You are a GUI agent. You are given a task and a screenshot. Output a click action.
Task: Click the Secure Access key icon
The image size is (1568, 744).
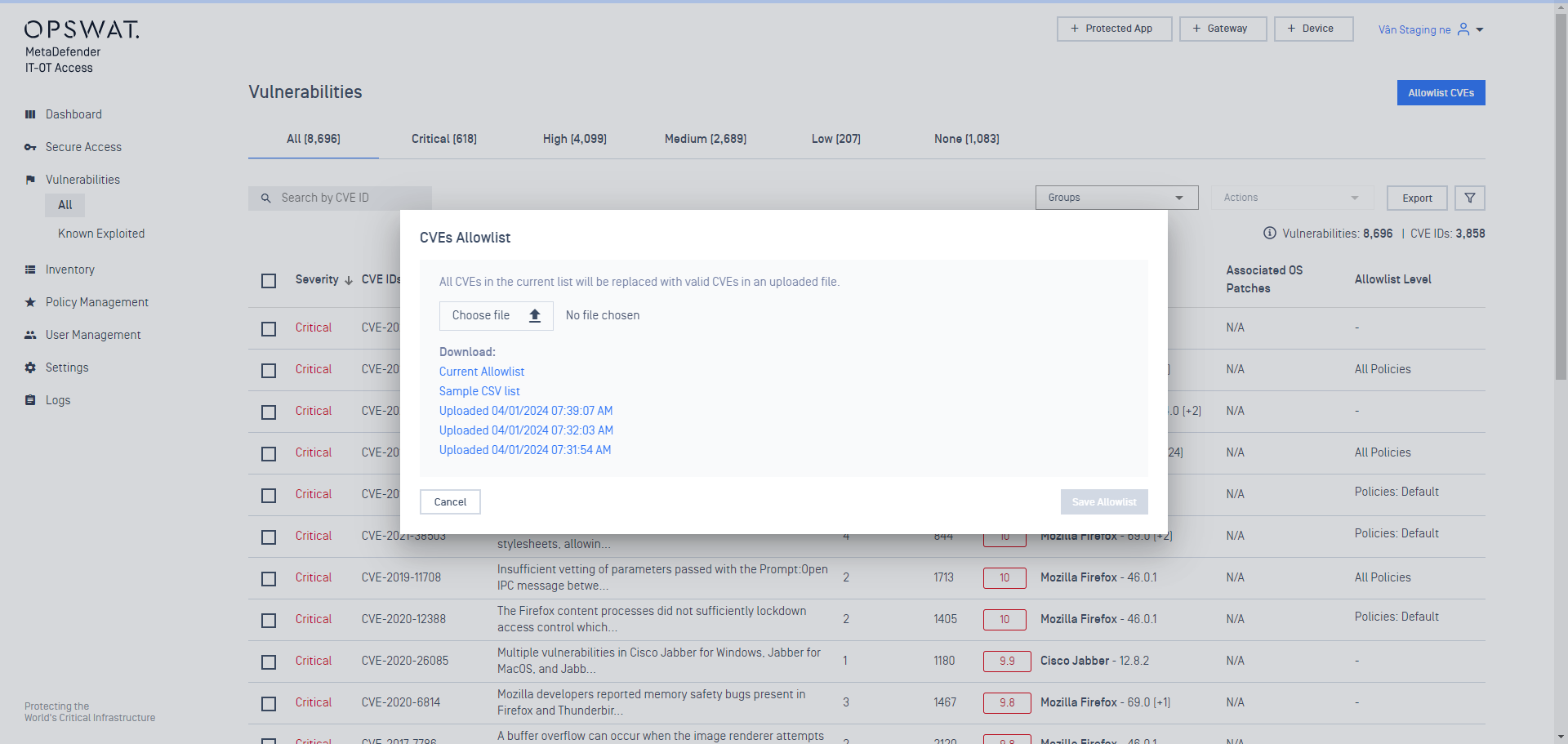point(30,147)
